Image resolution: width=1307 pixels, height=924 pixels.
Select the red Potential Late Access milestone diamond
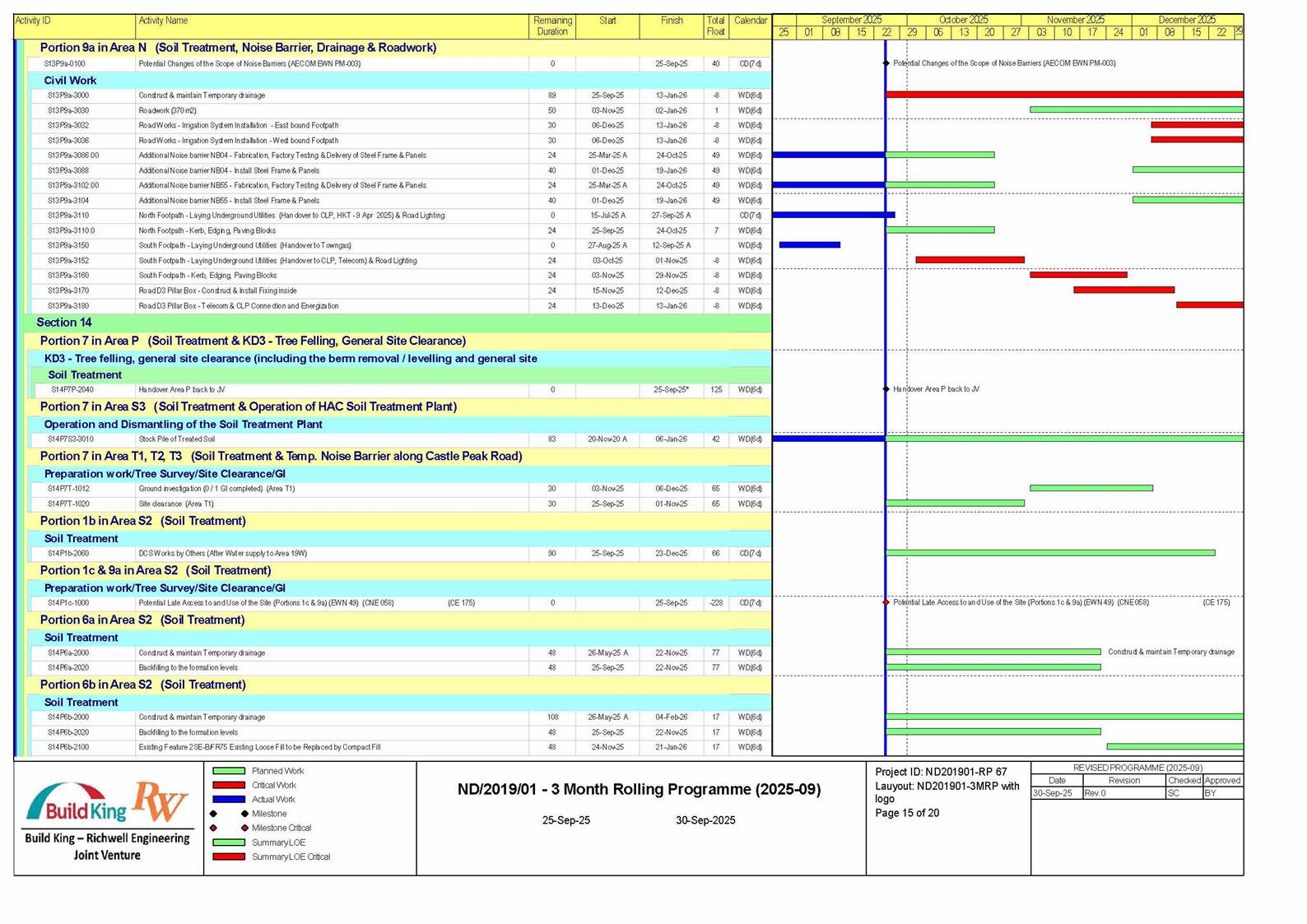[x=886, y=602]
